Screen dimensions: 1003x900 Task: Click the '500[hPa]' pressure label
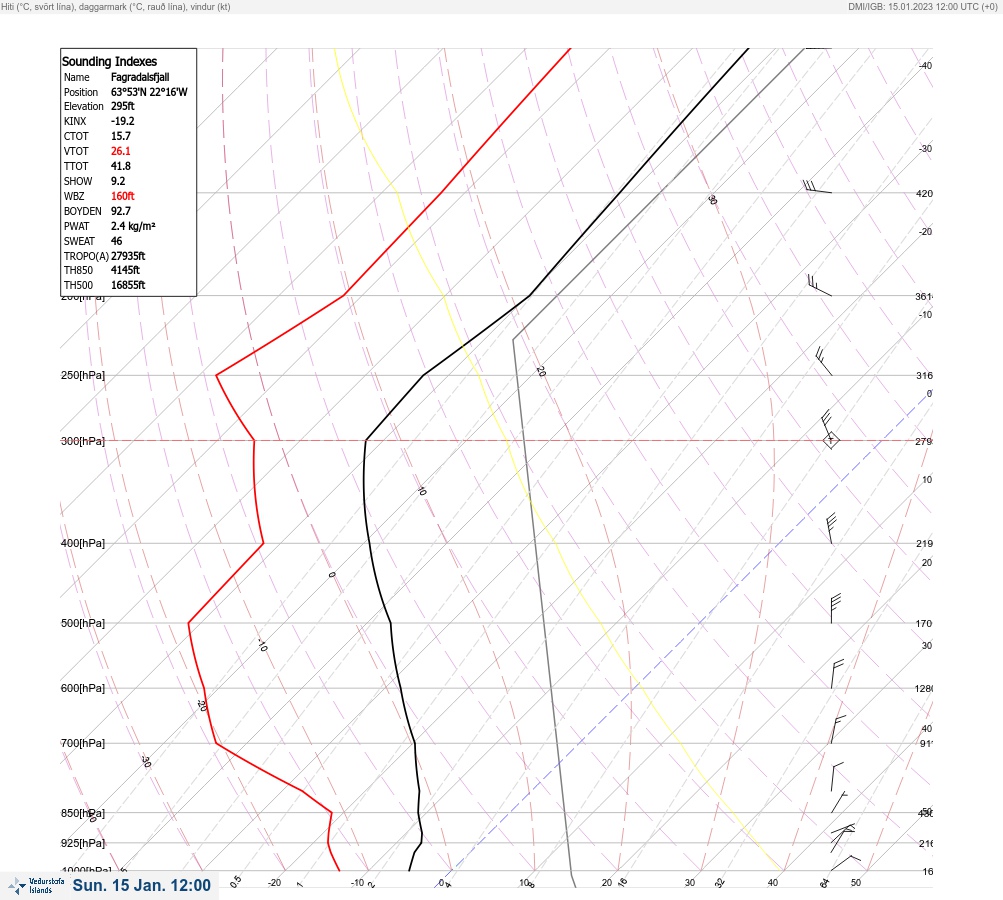point(83,623)
